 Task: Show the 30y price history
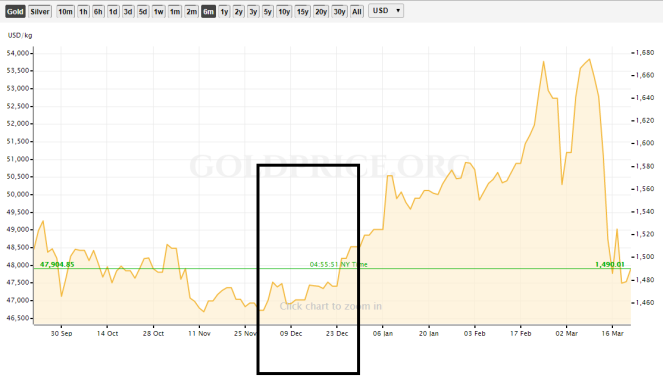pyautogui.click(x=339, y=11)
